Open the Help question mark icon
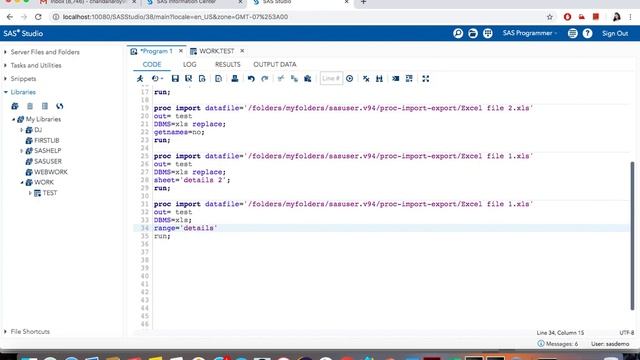The height and width of the screenshot is (360, 640). (587, 33)
